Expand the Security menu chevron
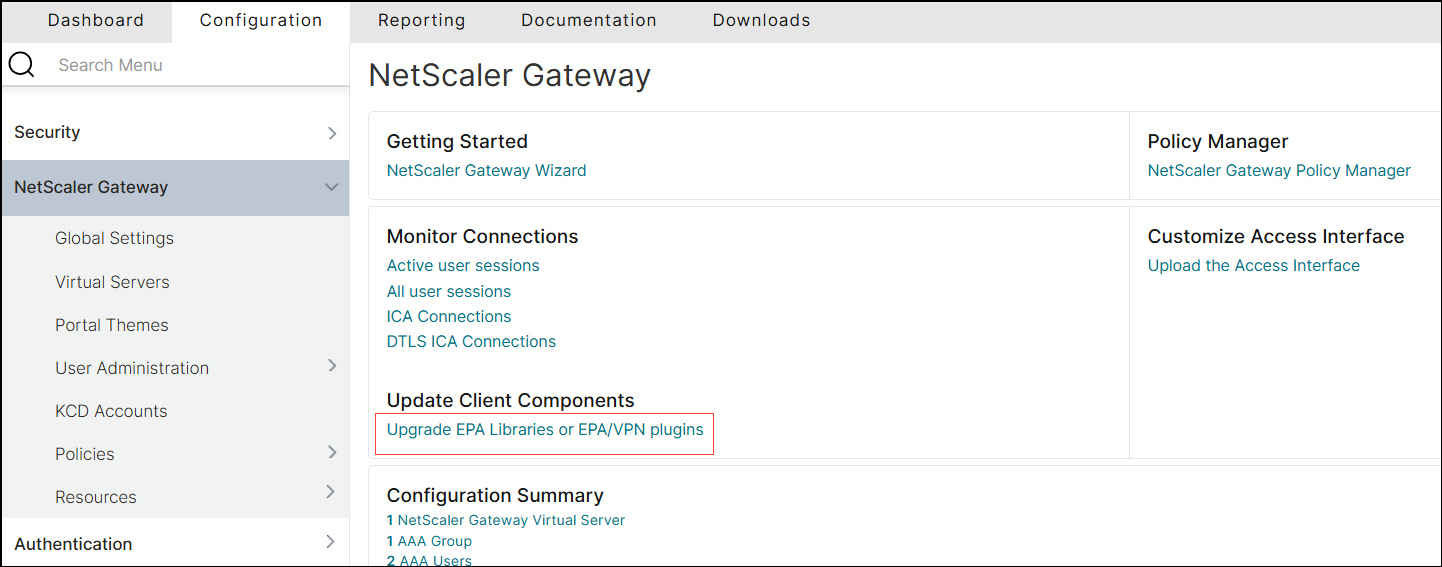 (x=332, y=133)
